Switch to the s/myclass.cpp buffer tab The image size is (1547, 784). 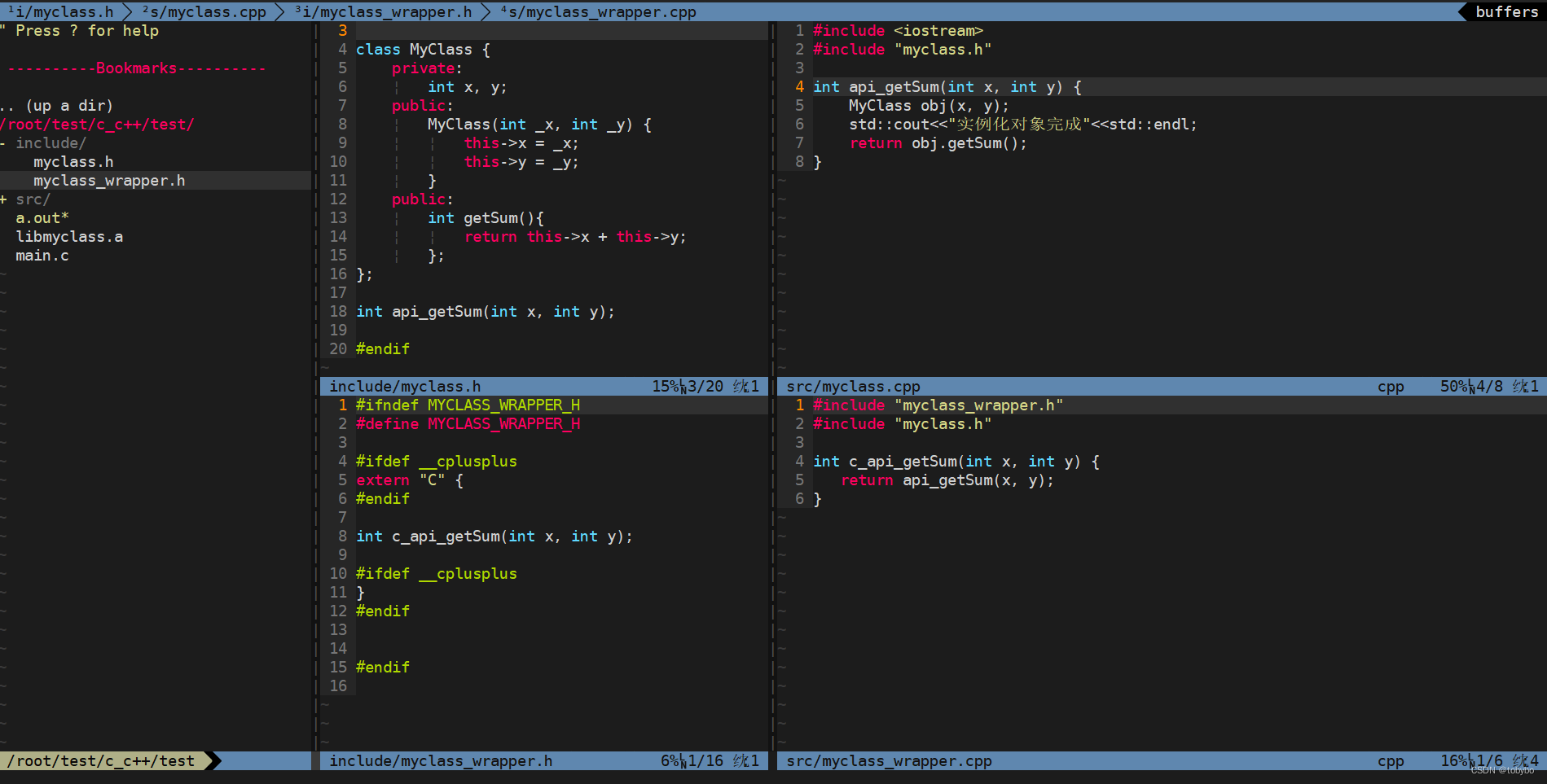coord(204,11)
